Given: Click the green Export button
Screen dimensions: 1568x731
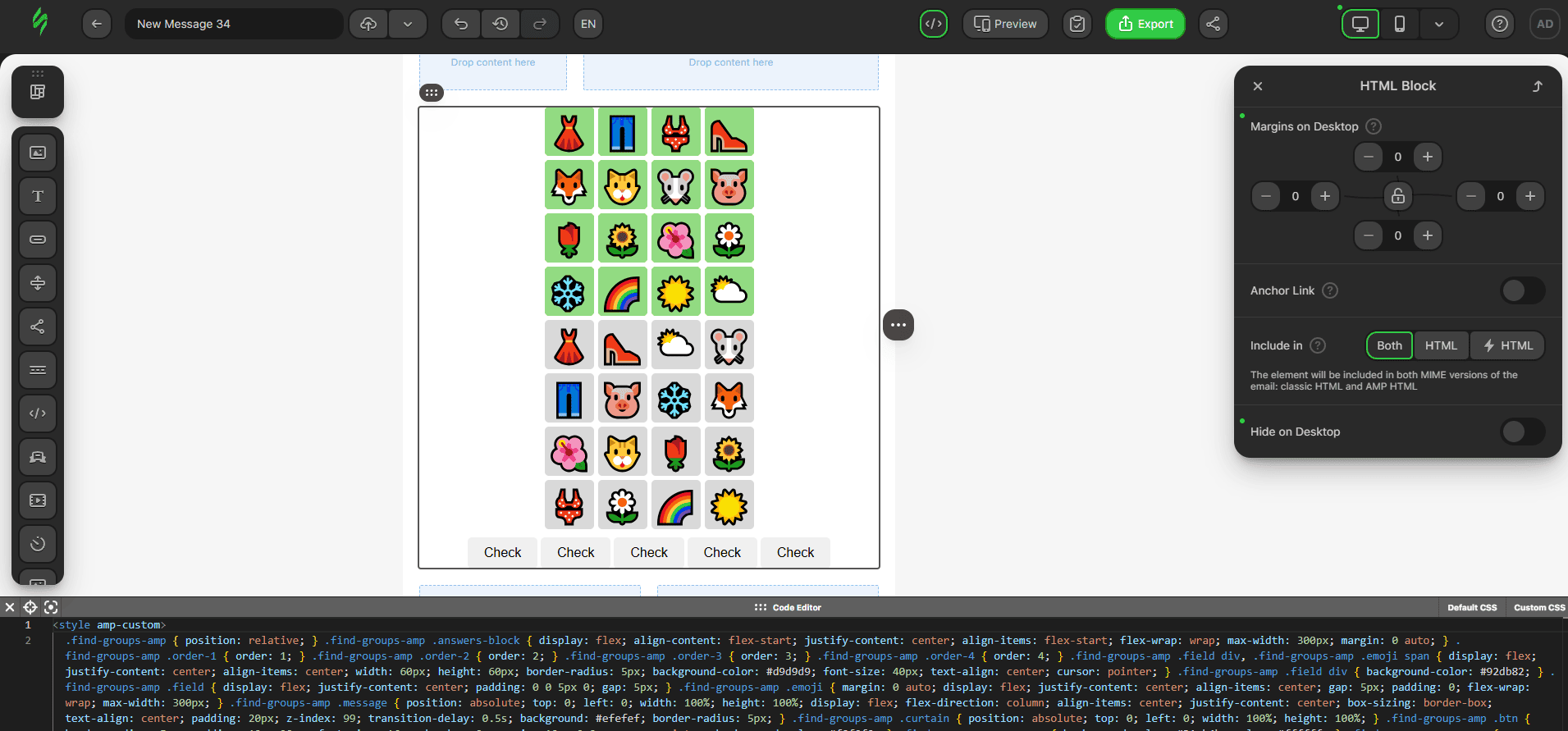Looking at the screenshot, I should coord(1145,24).
